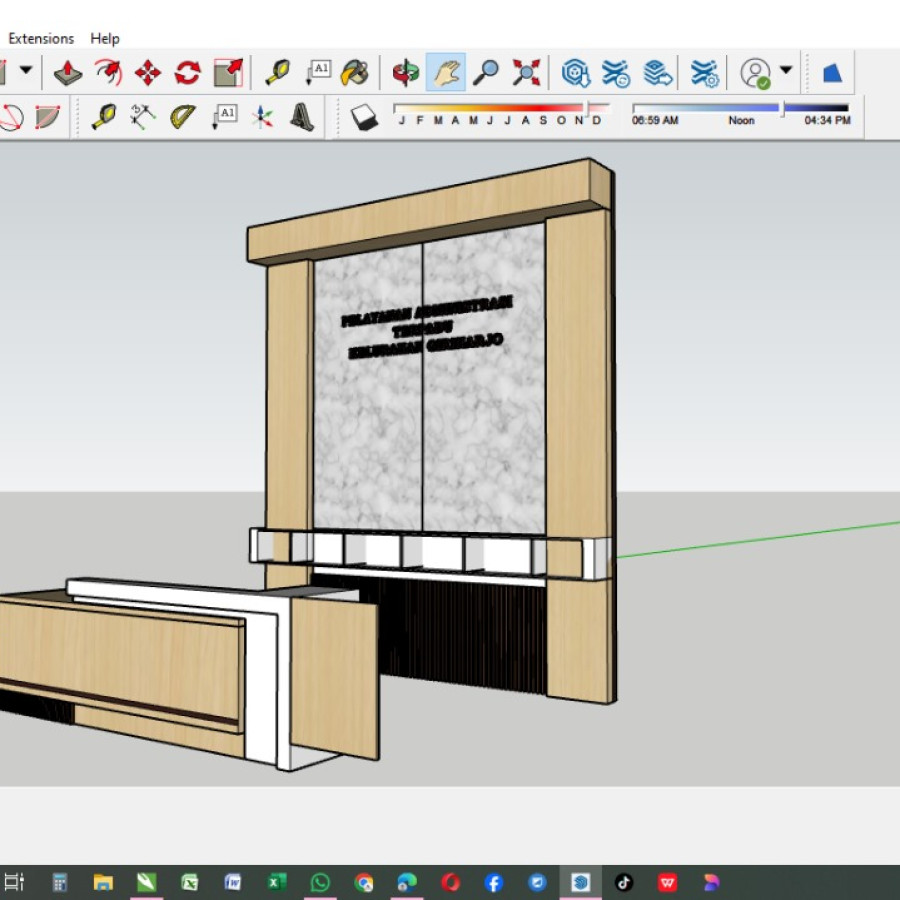Open the Extension Manager
Screen dimensions: 900x900
[704, 73]
